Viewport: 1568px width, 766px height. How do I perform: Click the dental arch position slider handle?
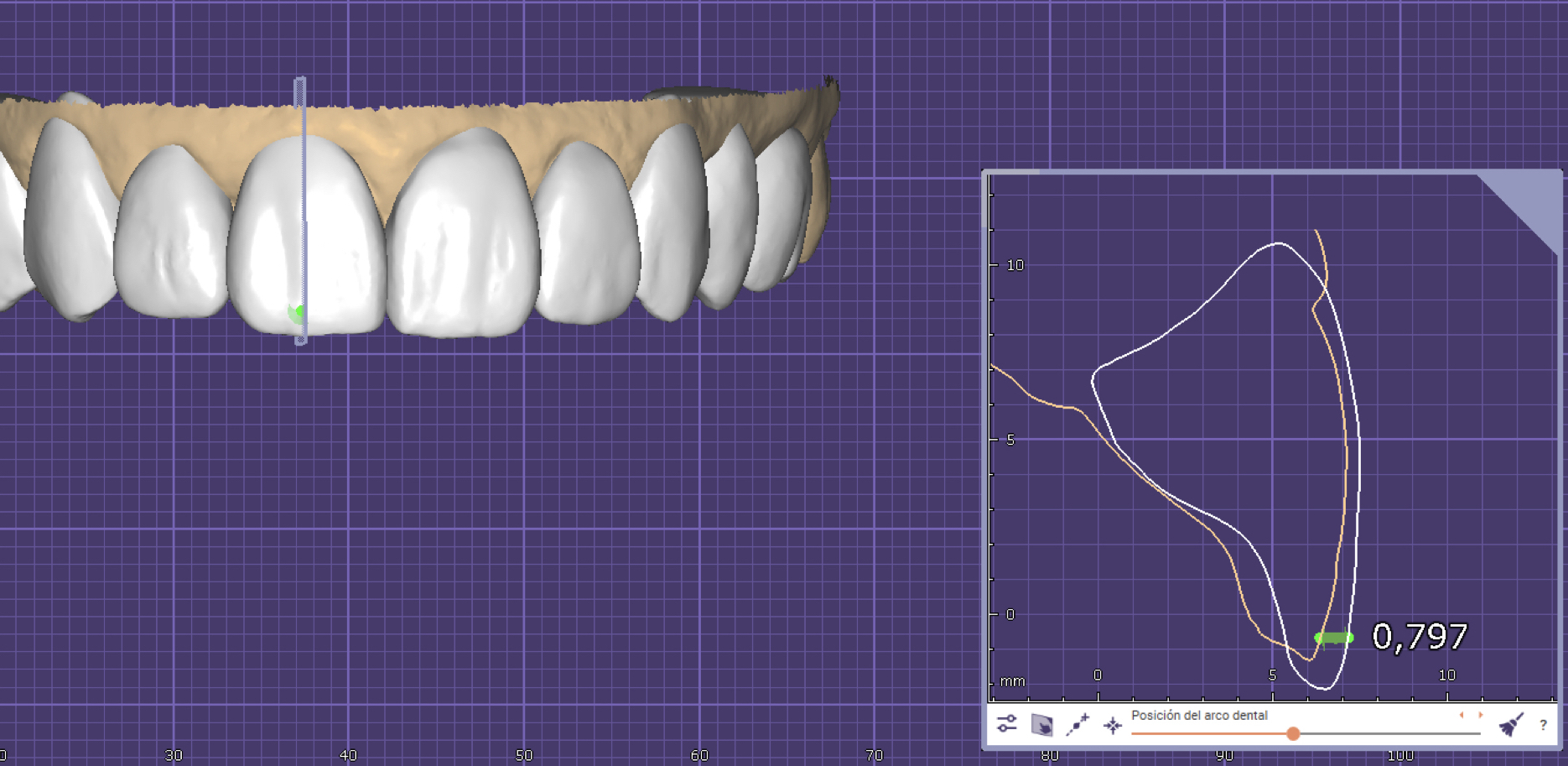(1293, 734)
